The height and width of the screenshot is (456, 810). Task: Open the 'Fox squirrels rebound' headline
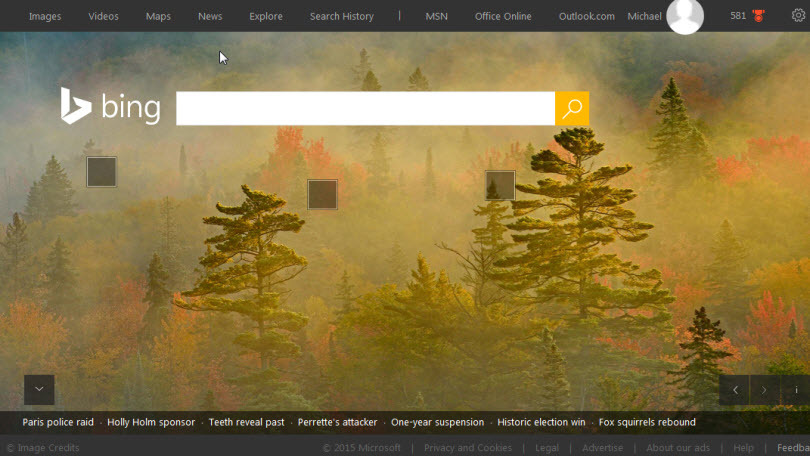(647, 422)
